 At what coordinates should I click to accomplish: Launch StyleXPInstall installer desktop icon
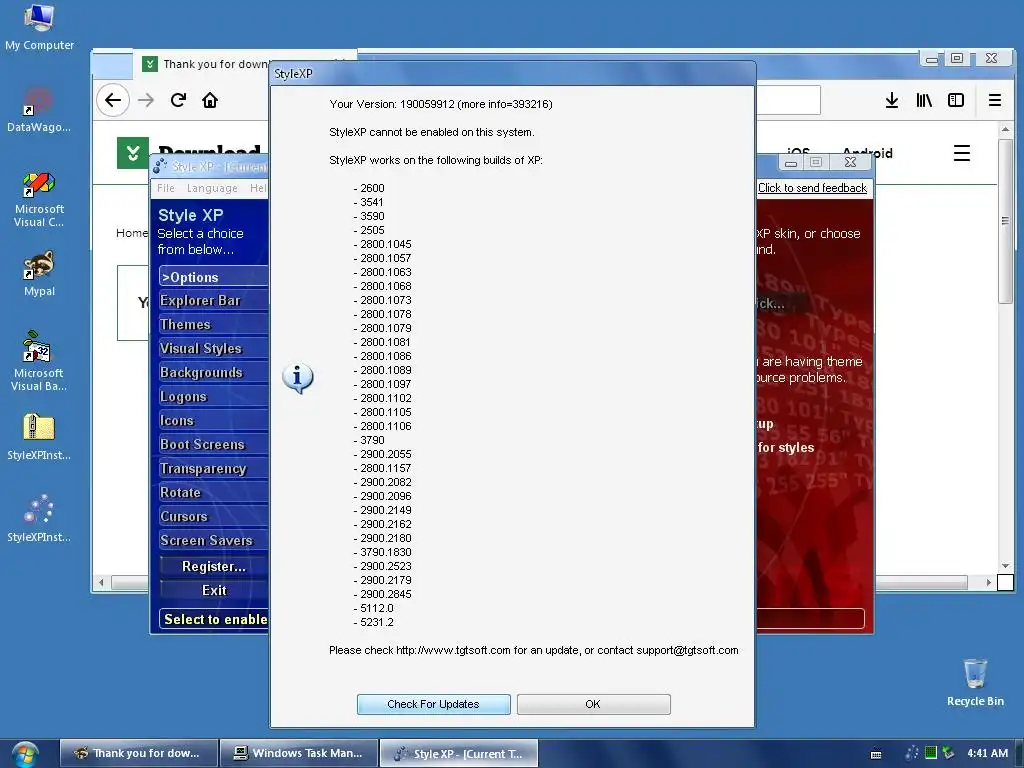(39, 519)
